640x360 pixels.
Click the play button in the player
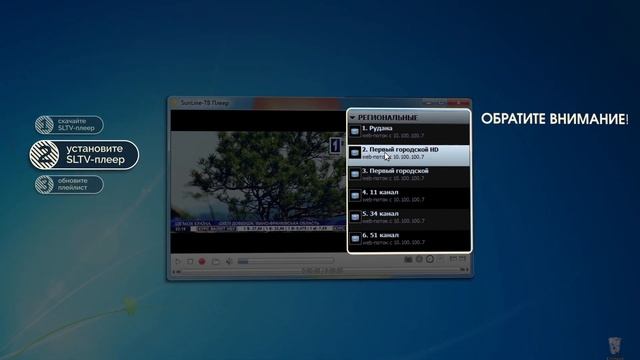click(178, 261)
